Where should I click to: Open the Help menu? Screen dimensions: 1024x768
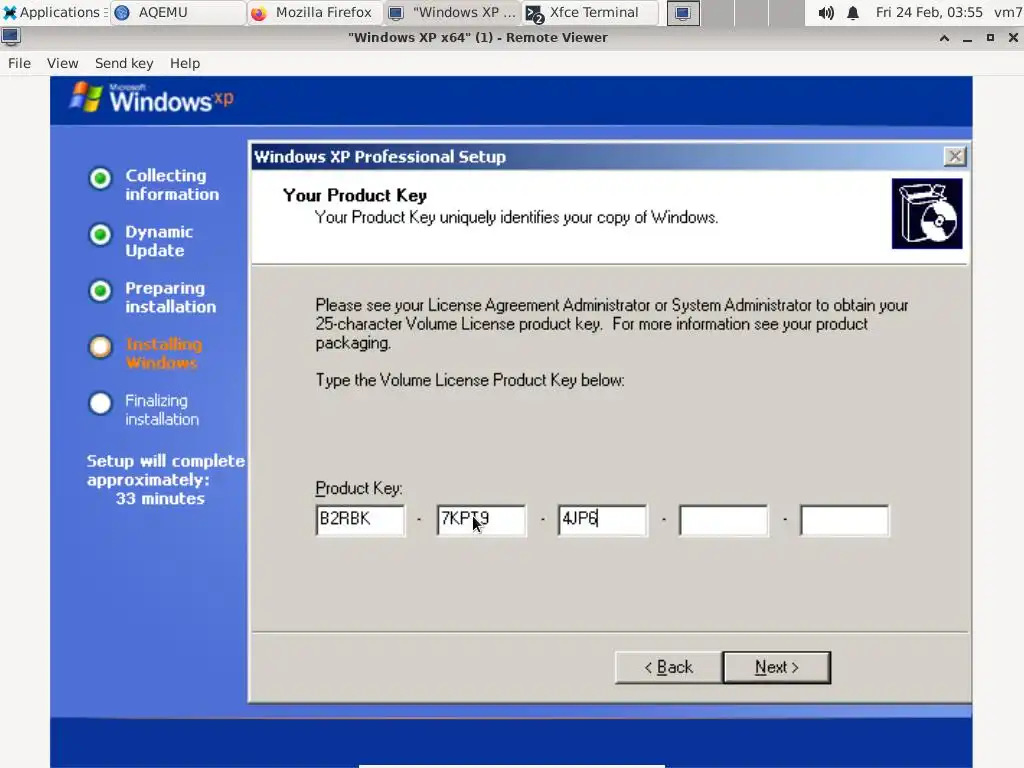click(185, 63)
